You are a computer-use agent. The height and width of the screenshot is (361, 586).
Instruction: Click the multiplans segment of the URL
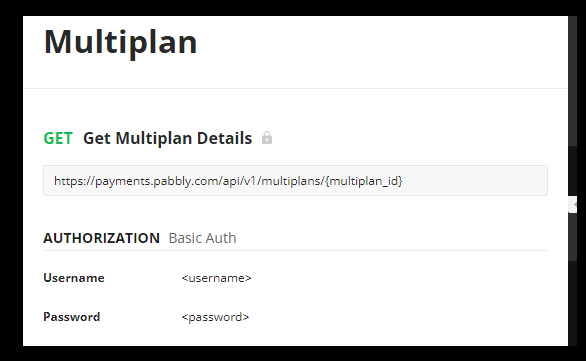291,181
